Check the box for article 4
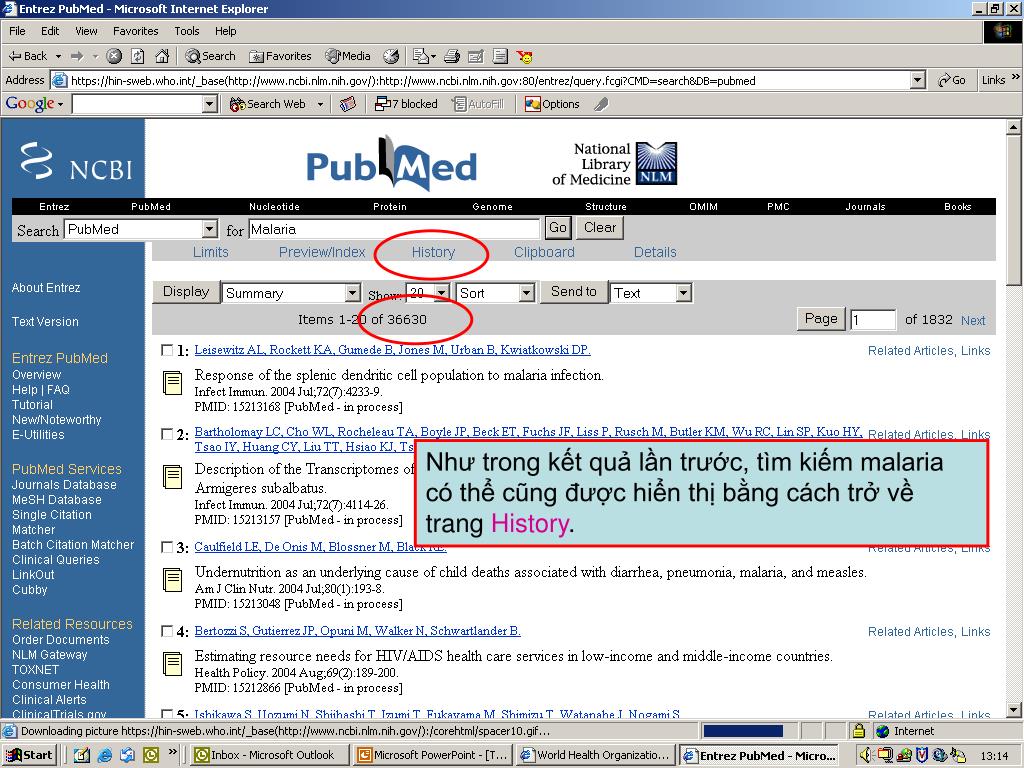 [167, 631]
